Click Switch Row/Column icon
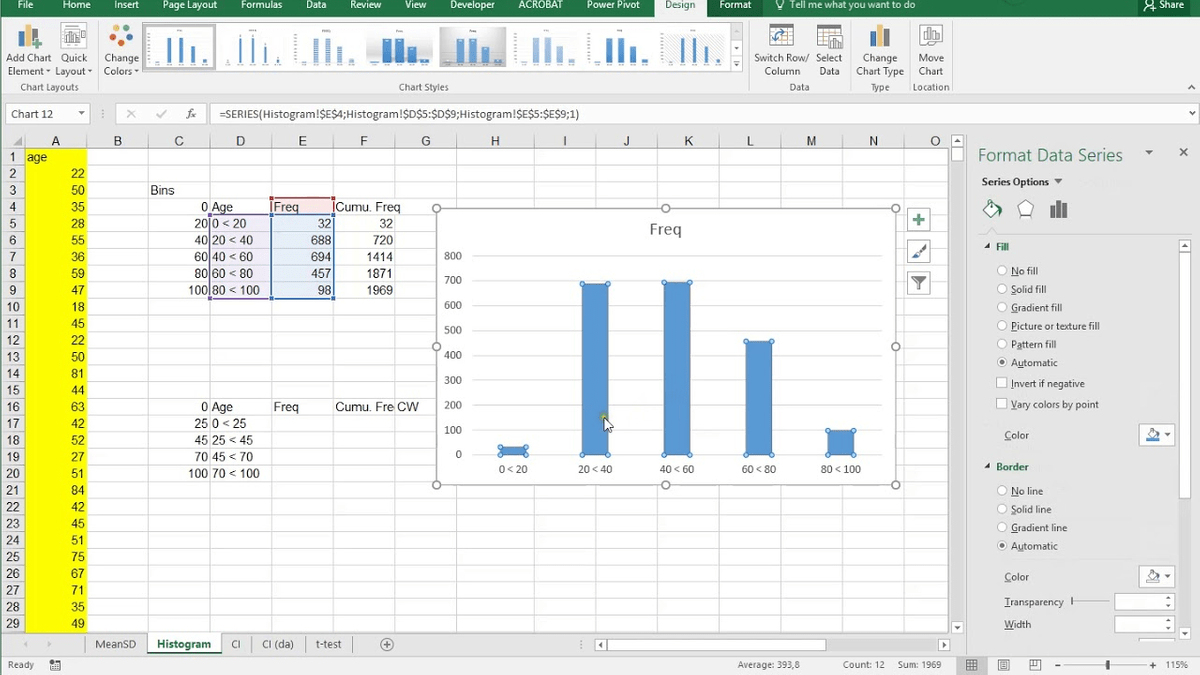Image resolution: width=1200 pixels, height=675 pixels. click(781, 38)
